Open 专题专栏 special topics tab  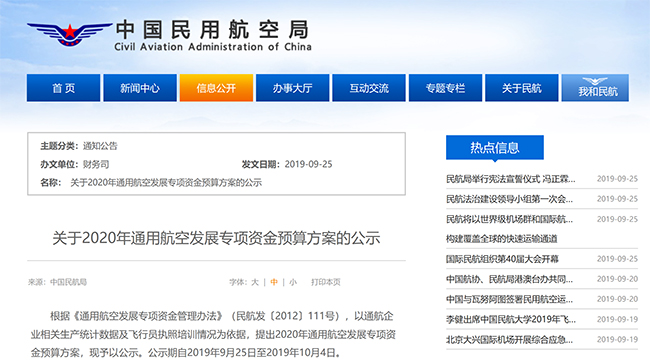pos(445,88)
